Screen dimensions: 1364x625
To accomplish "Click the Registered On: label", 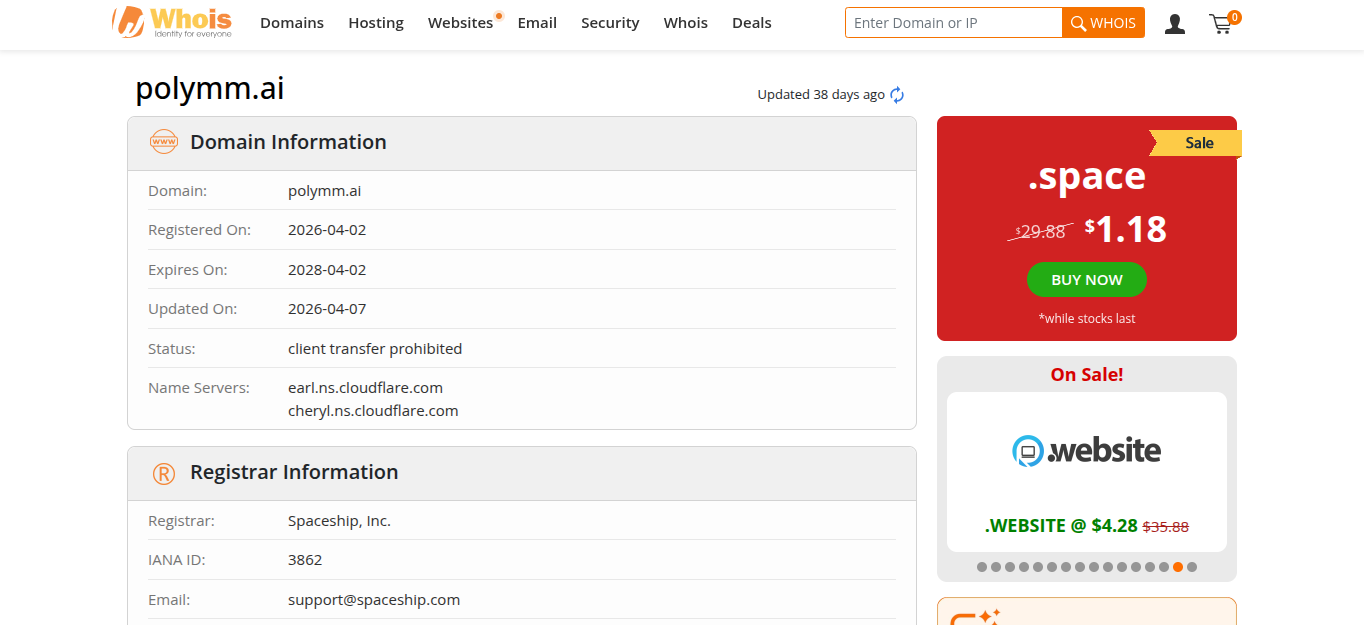I will coord(199,230).
